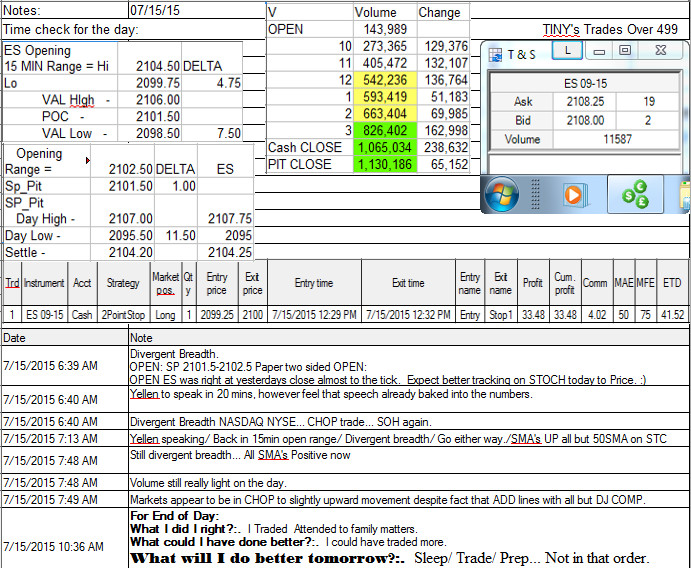Screen dimensions: 691x568
Task: Select Day Low delta 11.50
Action: [x=175, y=235]
